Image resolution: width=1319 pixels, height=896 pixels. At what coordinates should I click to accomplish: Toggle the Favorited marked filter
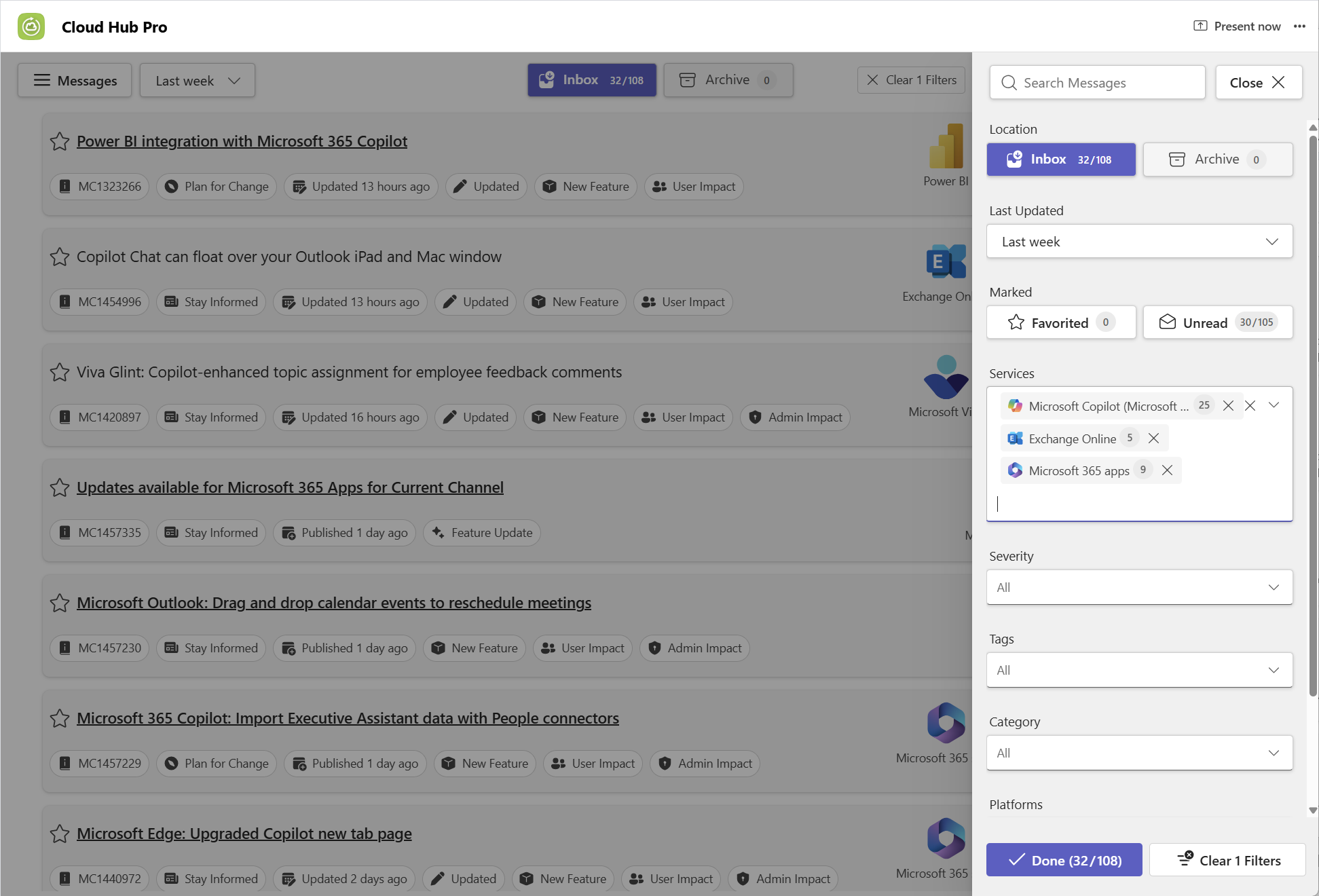[x=1061, y=322]
